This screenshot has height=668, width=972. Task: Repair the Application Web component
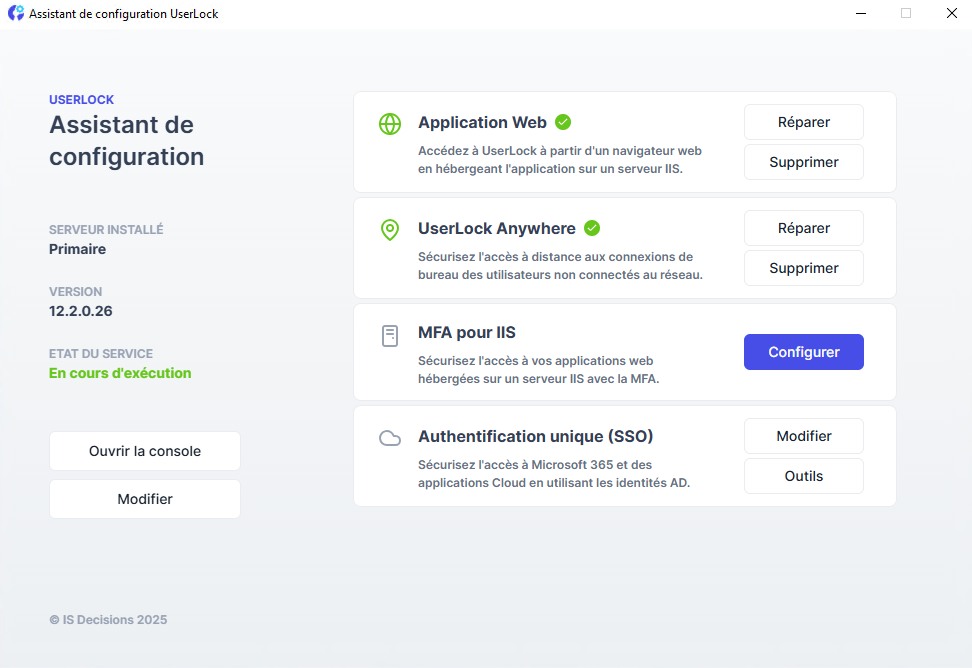(x=803, y=122)
